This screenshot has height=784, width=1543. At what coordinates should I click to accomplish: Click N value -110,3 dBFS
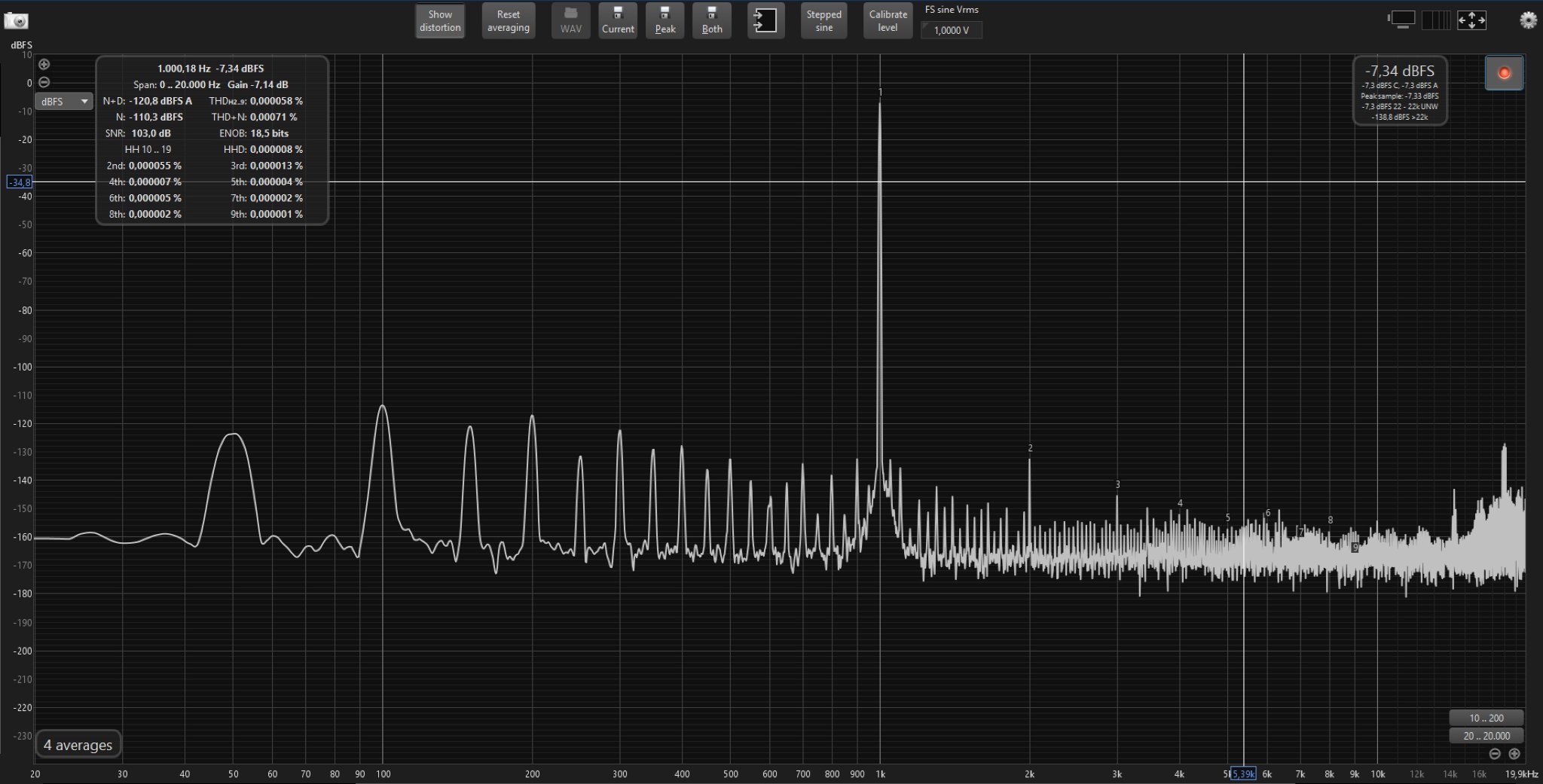click(157, 117)
